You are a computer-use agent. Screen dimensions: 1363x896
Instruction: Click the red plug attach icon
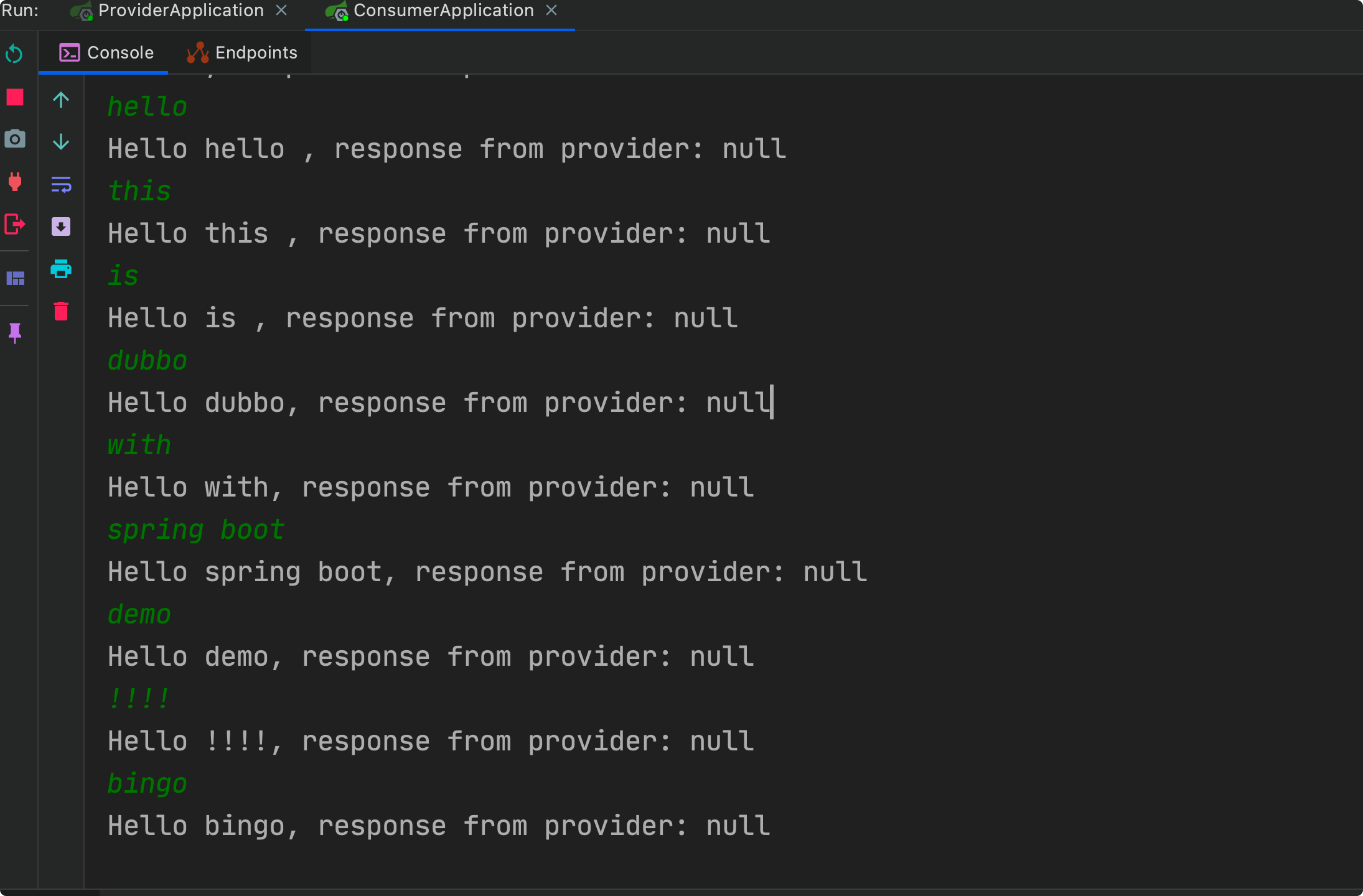(x=15, y=182)
